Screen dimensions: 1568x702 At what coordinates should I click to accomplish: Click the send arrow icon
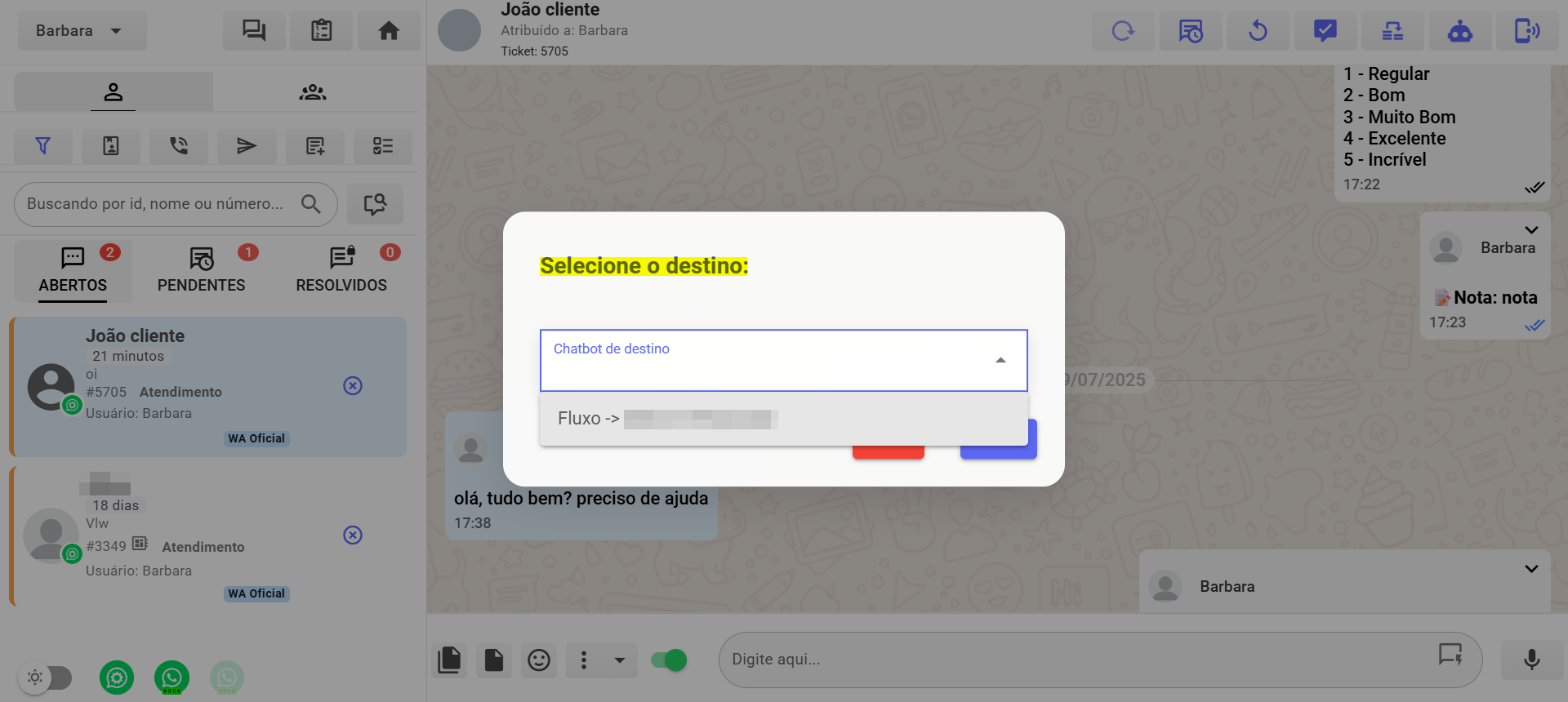click(x=246, y=146)
